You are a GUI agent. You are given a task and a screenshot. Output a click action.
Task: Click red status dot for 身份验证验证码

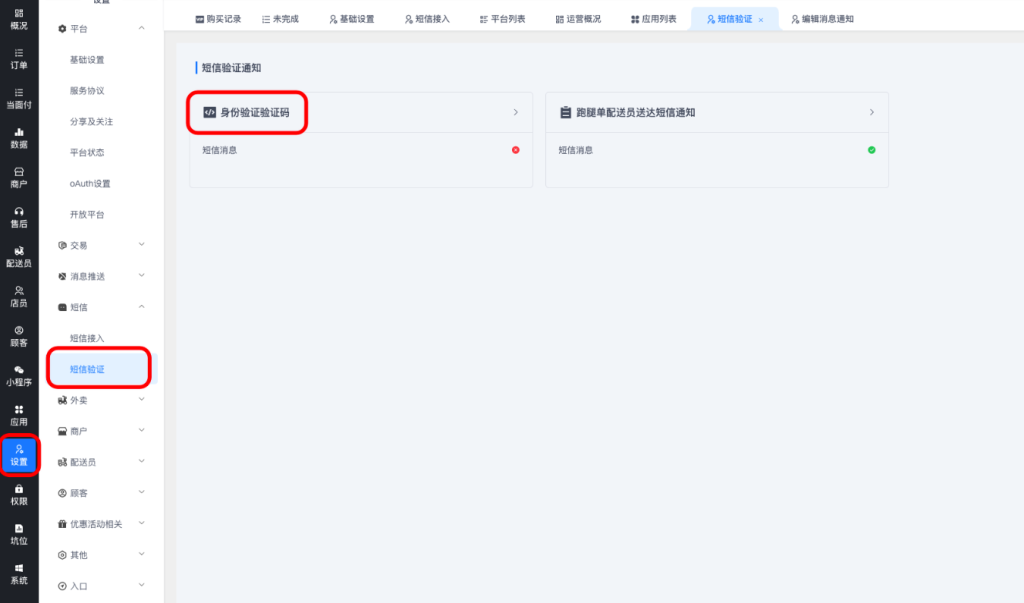(516, 150)
